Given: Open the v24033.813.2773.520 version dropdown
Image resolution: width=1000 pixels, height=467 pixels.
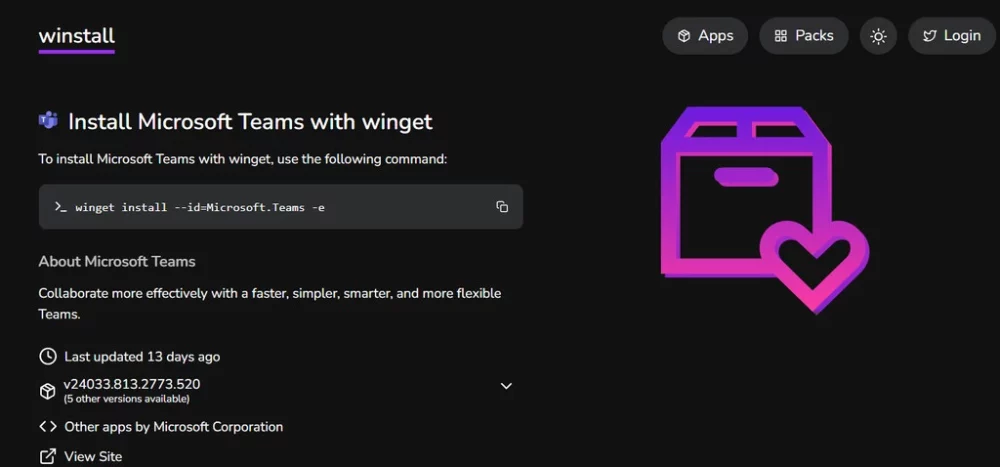Looking at the screenshot, I should 132,384.
